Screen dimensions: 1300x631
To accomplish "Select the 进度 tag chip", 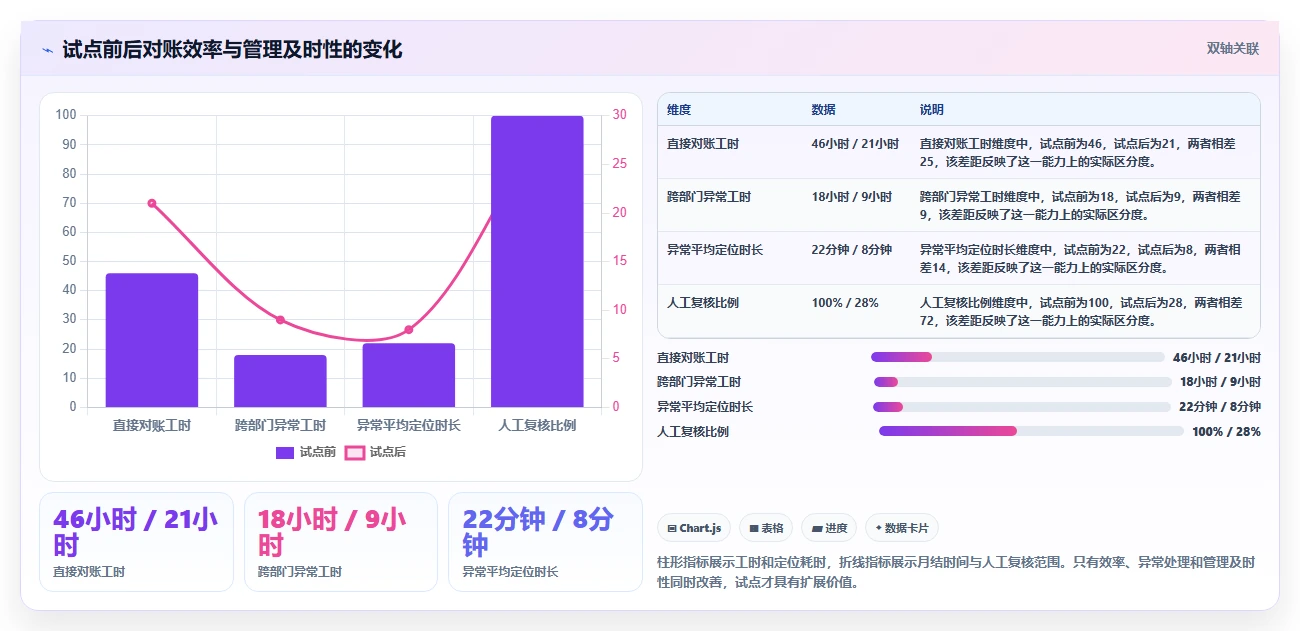I will point(829,528).
